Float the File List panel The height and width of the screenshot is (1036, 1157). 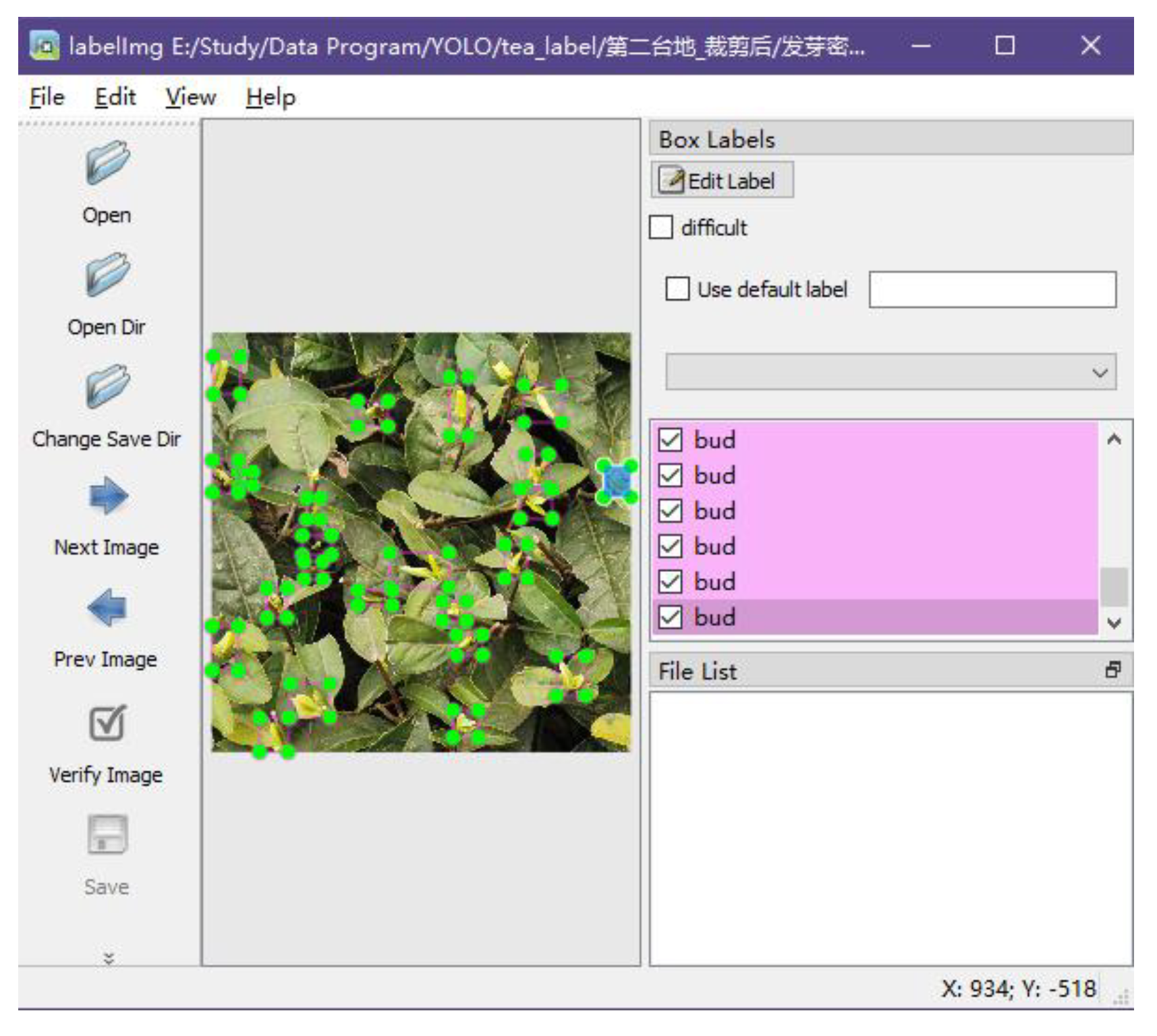[x=1112, y=670]
